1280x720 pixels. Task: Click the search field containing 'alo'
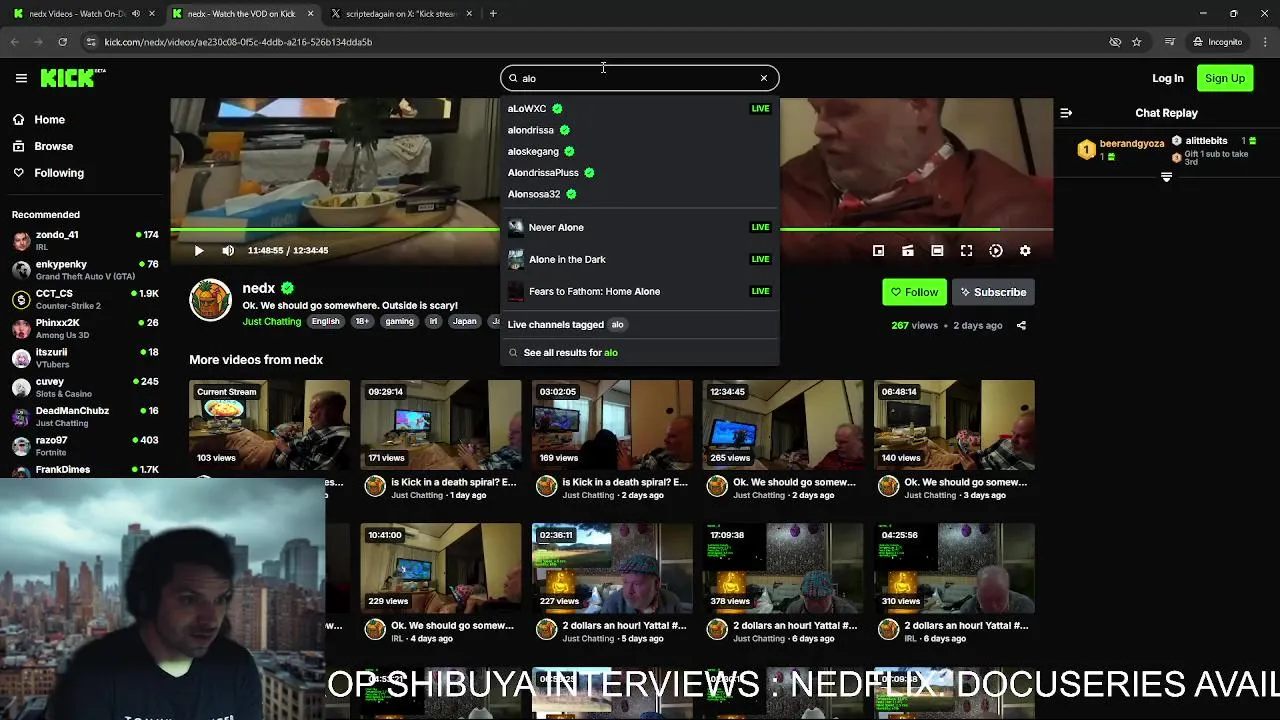click(638, 78)
